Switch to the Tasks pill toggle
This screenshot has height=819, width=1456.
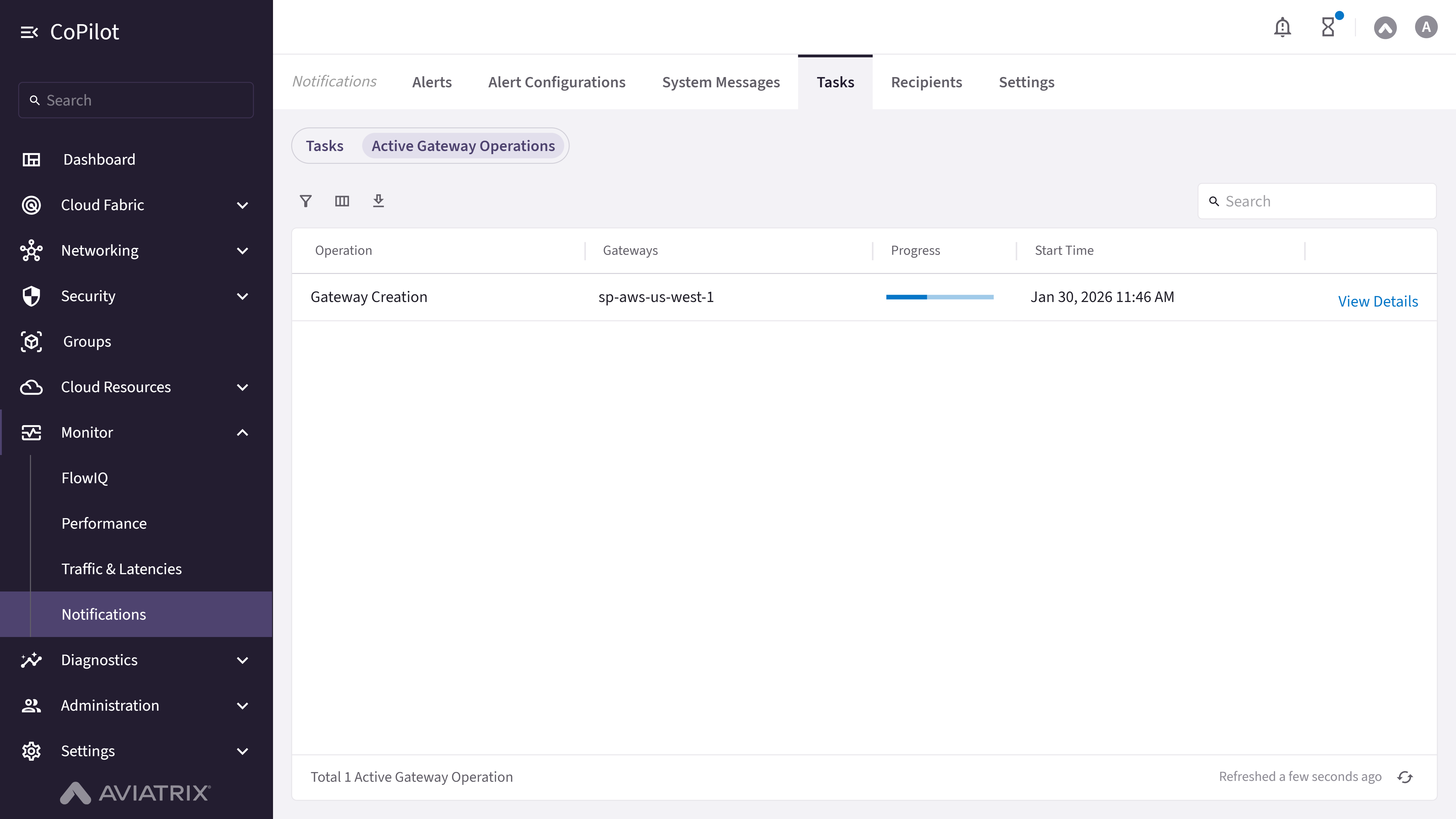tap(324, 146)
